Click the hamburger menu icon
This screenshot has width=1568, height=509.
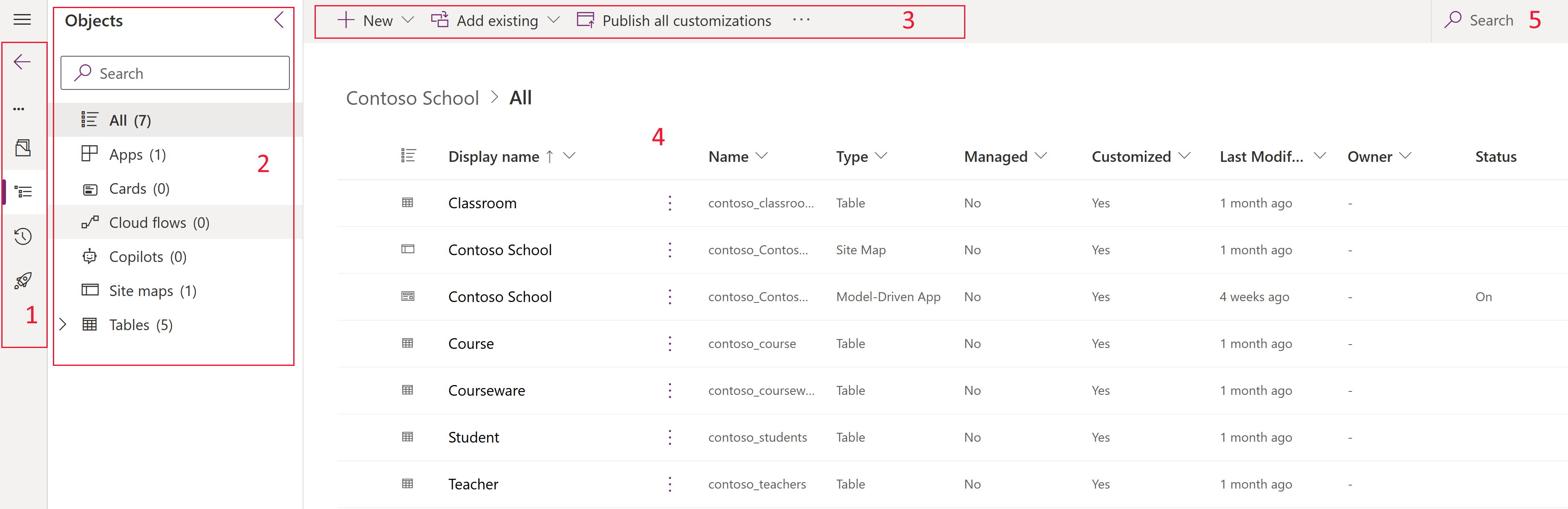point(22,20)
